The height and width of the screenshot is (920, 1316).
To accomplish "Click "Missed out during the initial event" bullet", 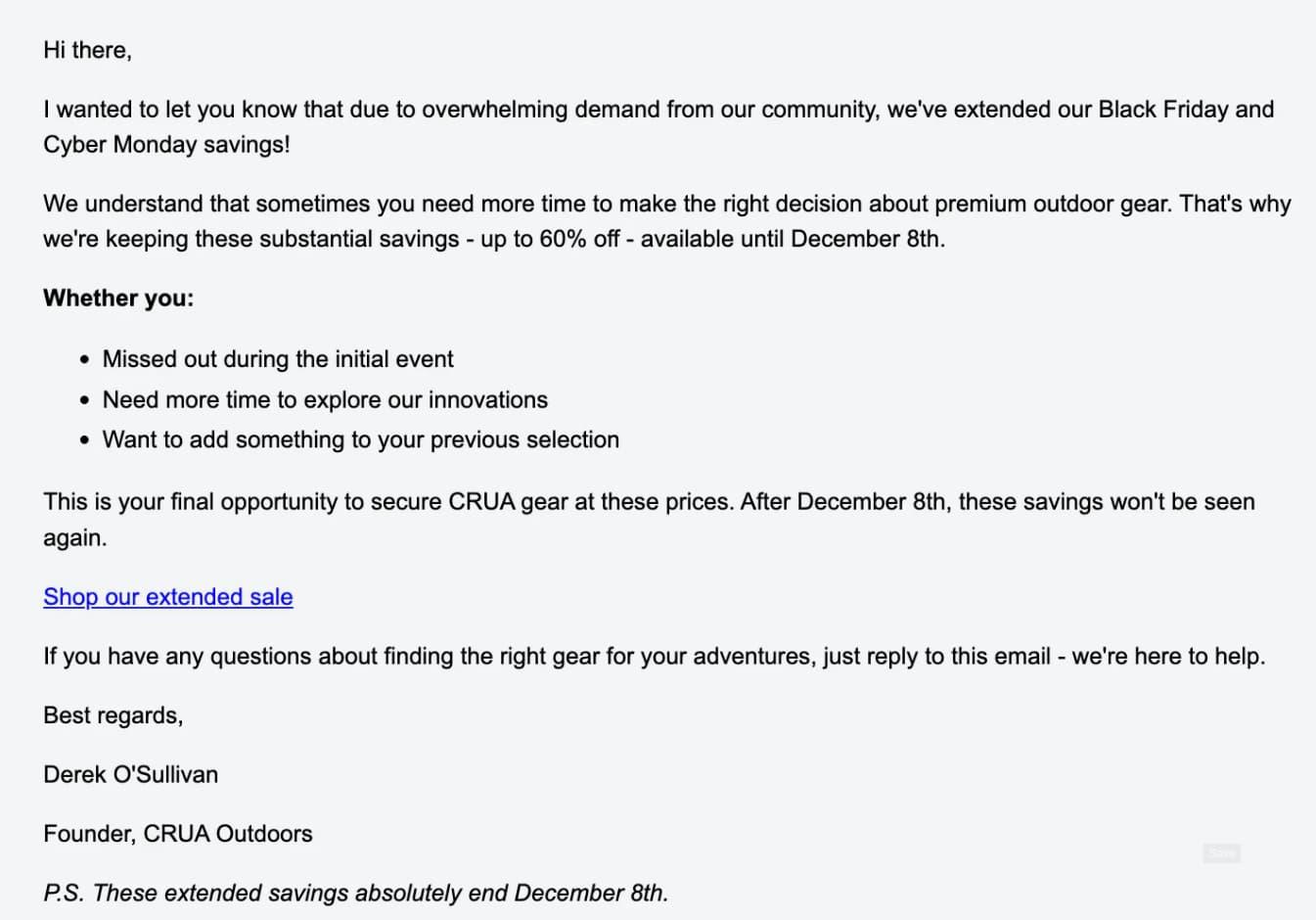I will click(278, 359).
